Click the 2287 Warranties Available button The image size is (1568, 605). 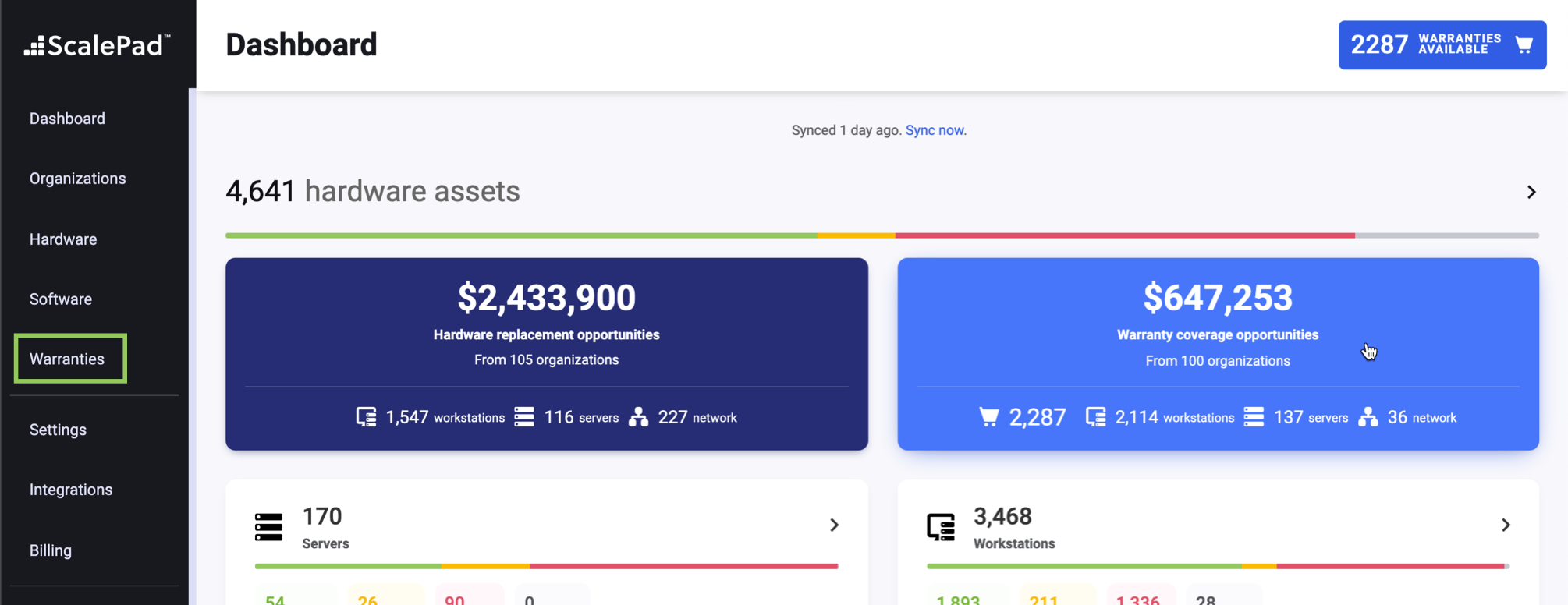(1442, 44)
